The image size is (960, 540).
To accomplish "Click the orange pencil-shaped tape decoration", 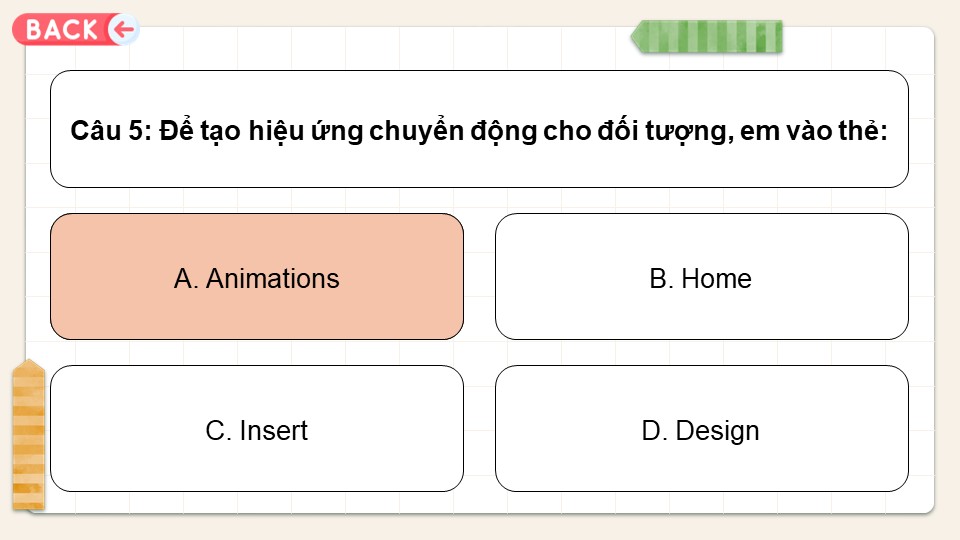I will (29, 435).
